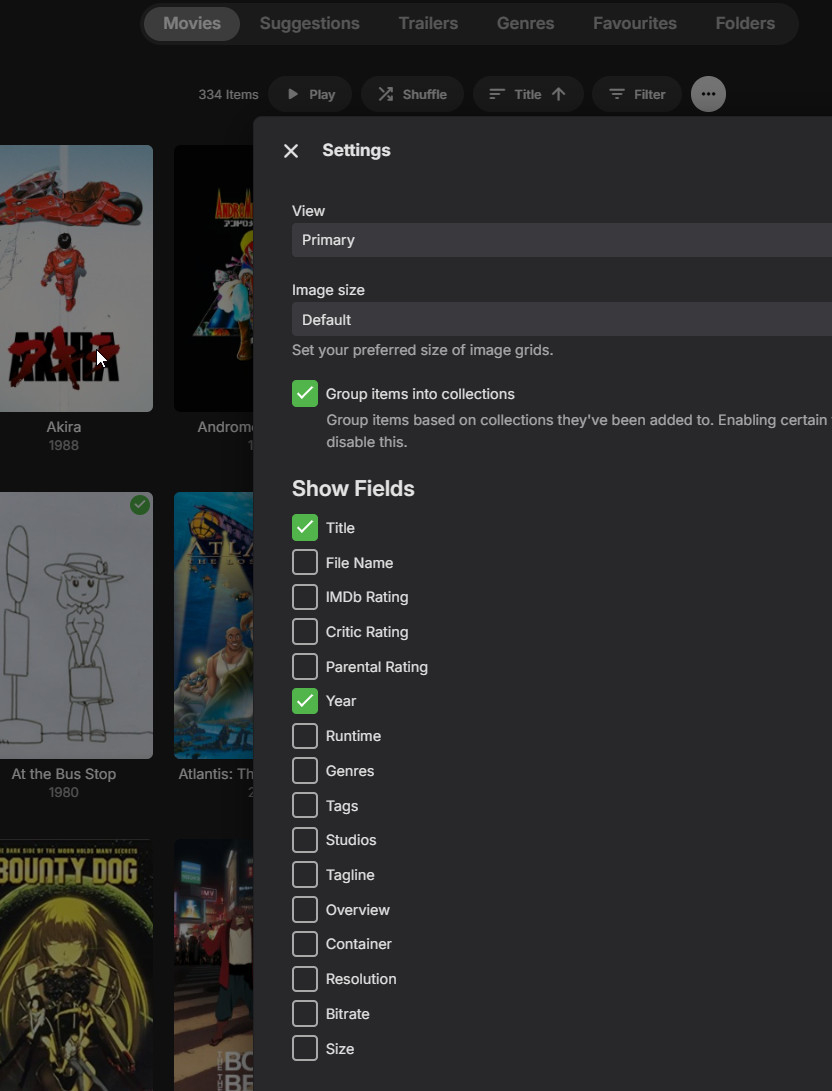
Task: Check the Overview checkbox
Action: tap(305, 909)
